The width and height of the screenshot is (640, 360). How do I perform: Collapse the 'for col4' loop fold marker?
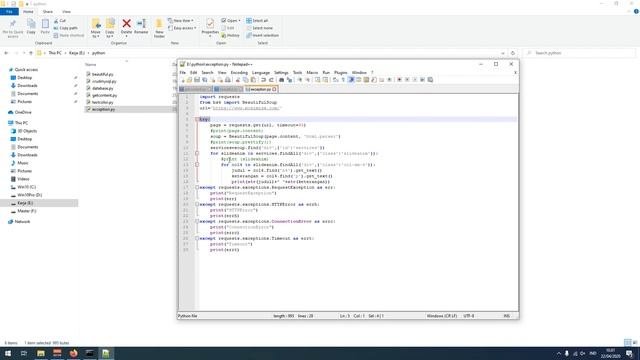[x=197, y=164]
